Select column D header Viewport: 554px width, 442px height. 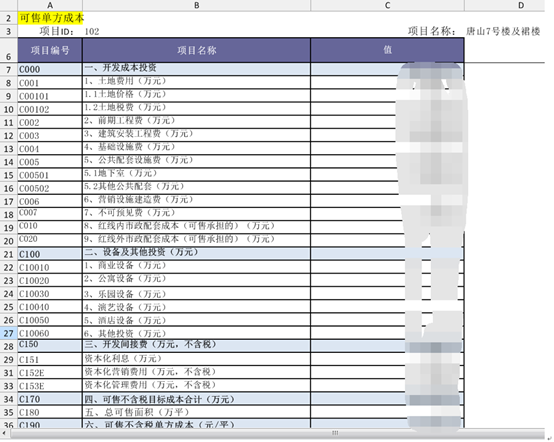coord(521,5)
